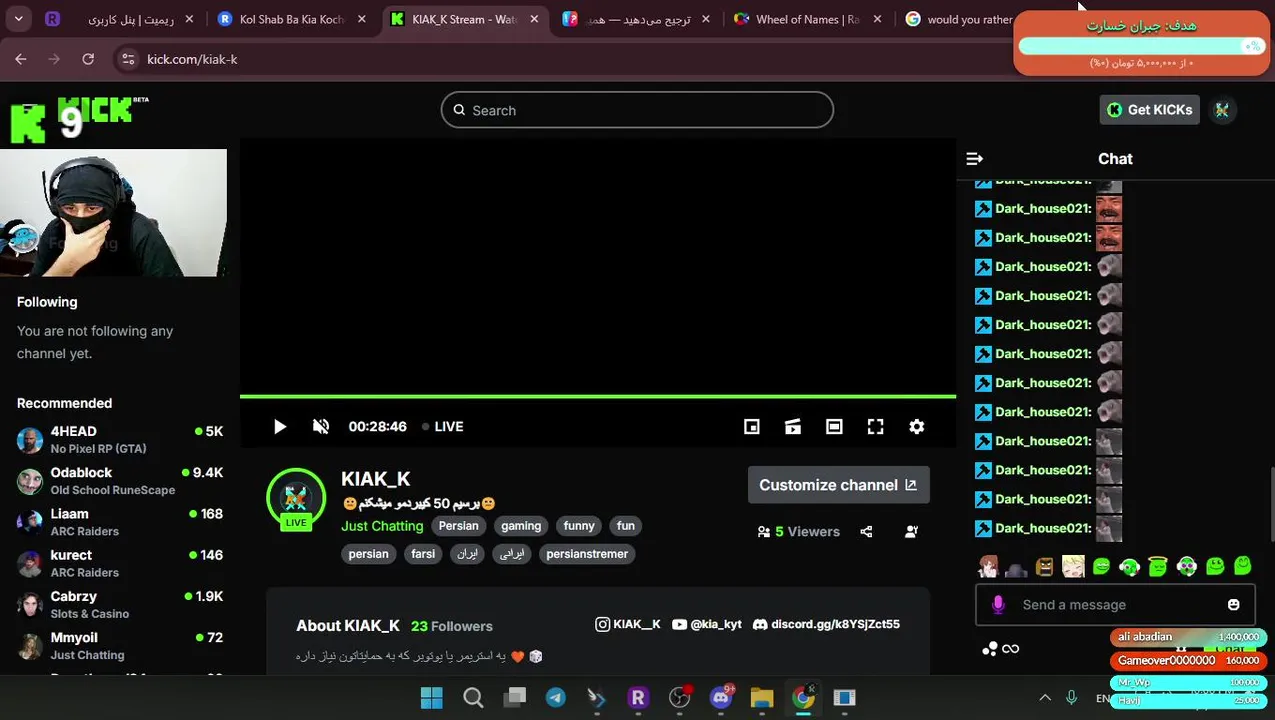Screen dimensions: 1275x720
Task: Select the capitalized Persian tag
Action: click(x=458, y=526)
